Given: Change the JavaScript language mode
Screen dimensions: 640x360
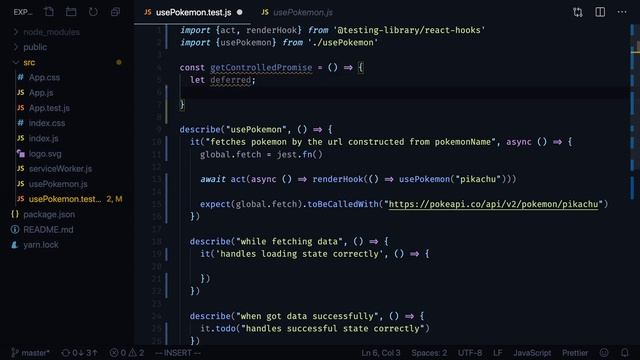Looking at the screenshot, I should (x=532, y=353).
